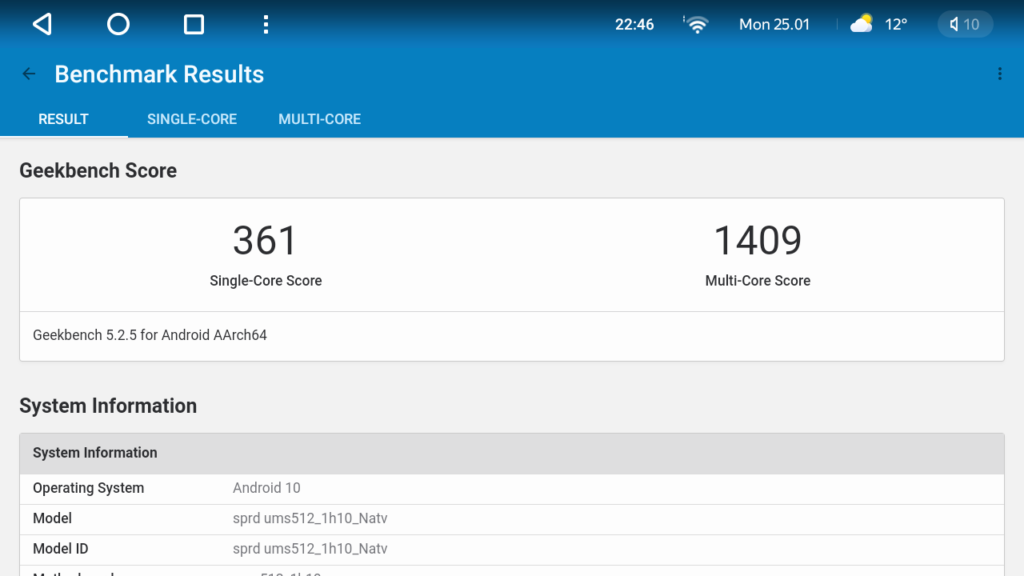Tap the volume level 10 indicator

click(x=965, y=25)
